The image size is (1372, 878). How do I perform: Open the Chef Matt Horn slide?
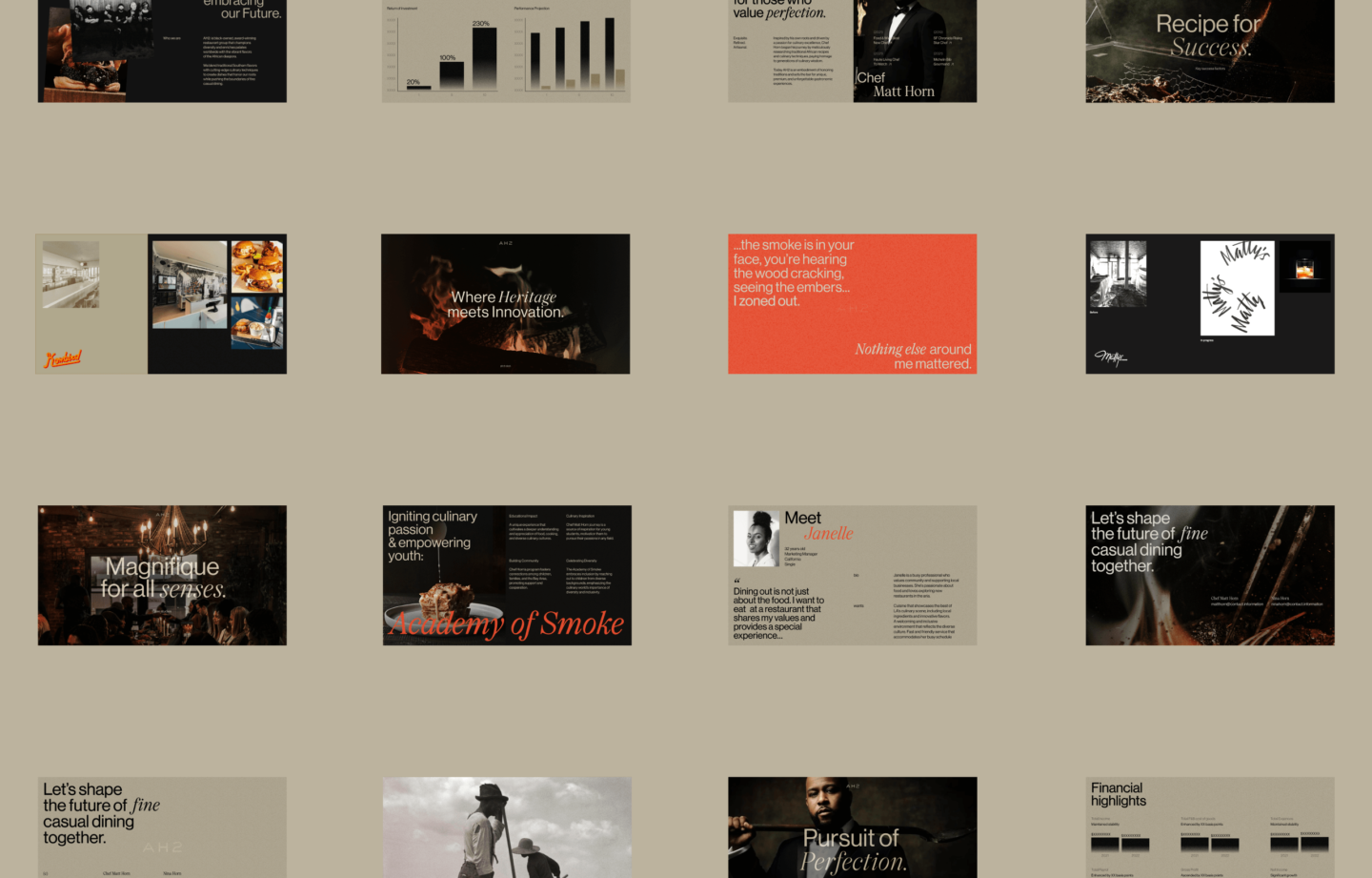[x=852, y=51]
